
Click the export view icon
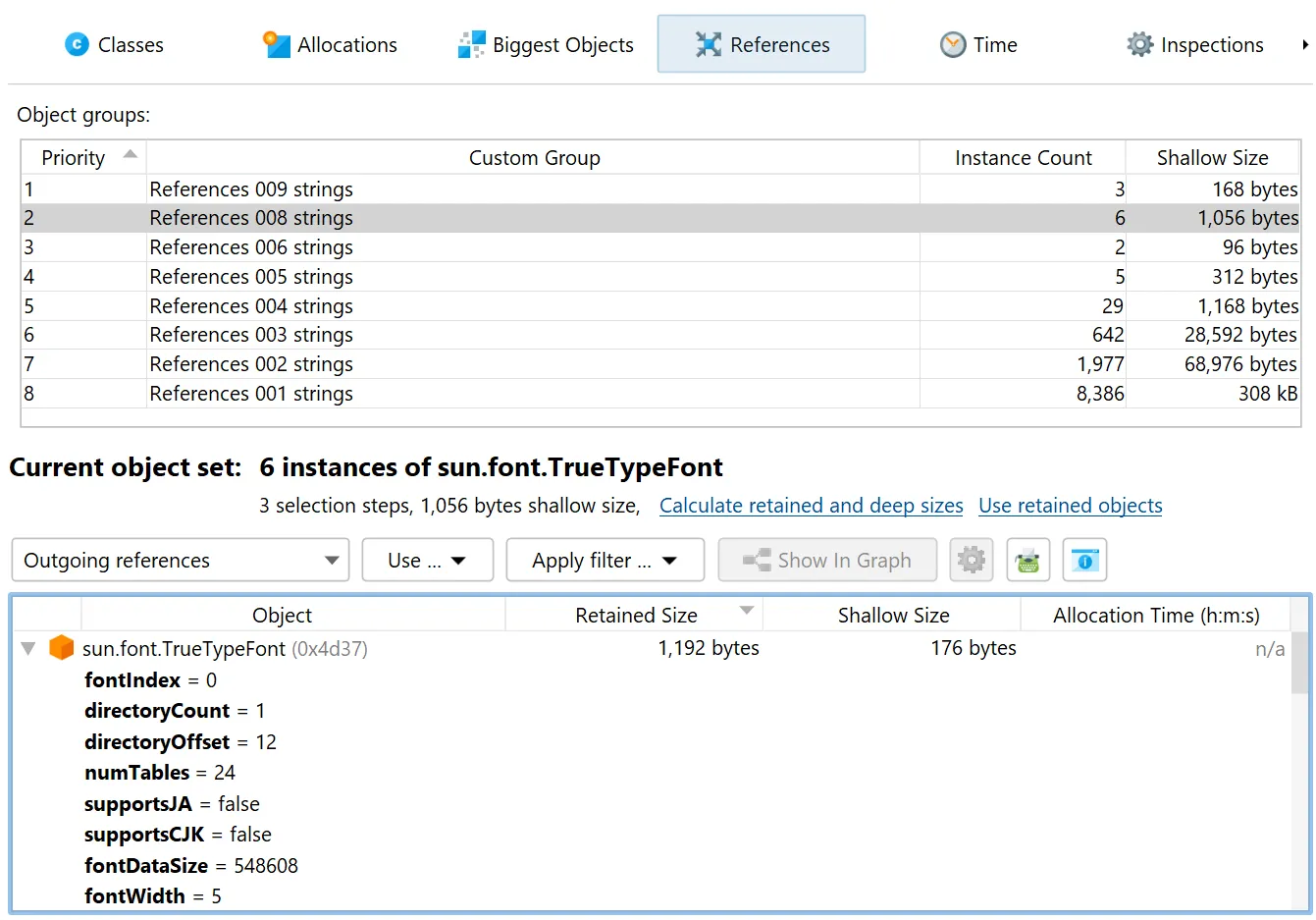[1027, 560]
